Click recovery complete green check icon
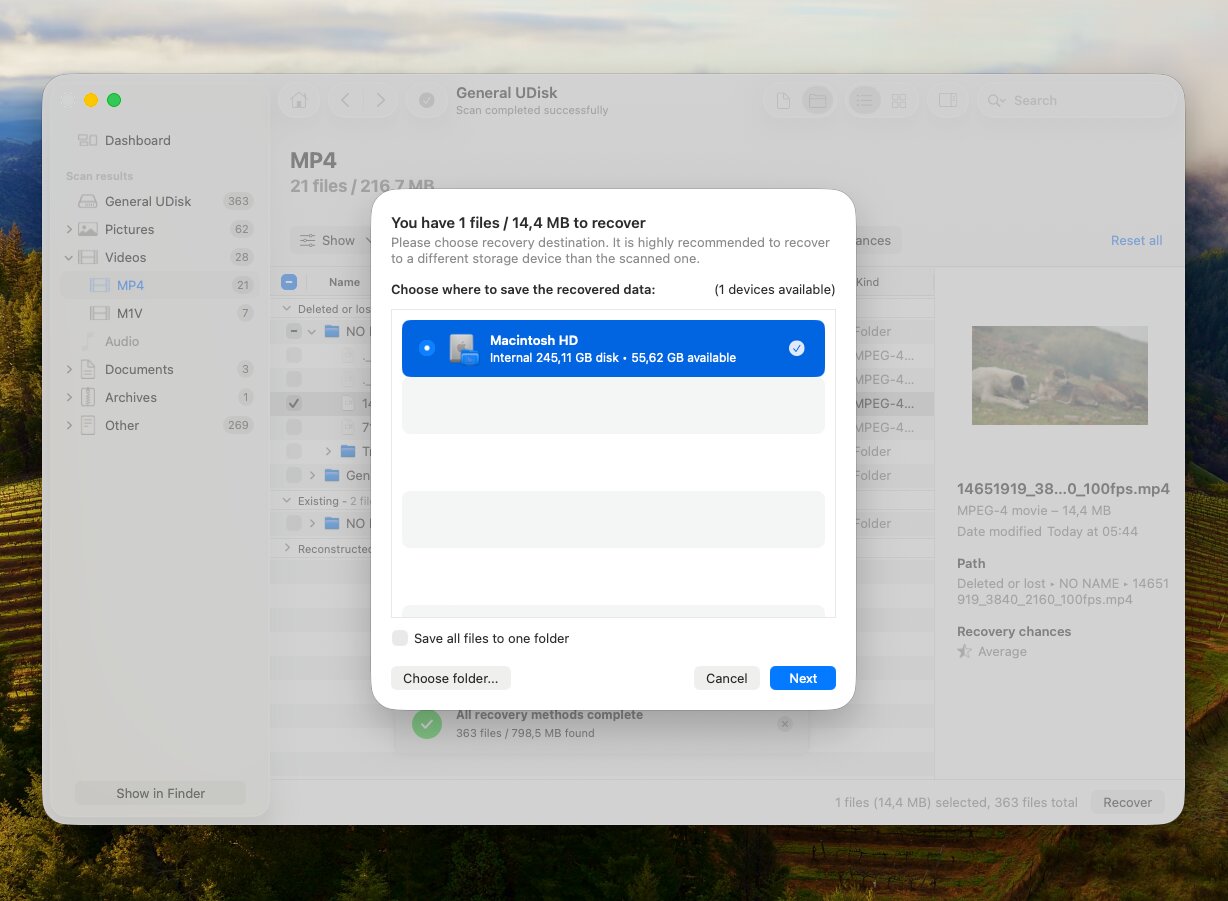Viewport: 1228px width, 901px height. click(427, 723)
